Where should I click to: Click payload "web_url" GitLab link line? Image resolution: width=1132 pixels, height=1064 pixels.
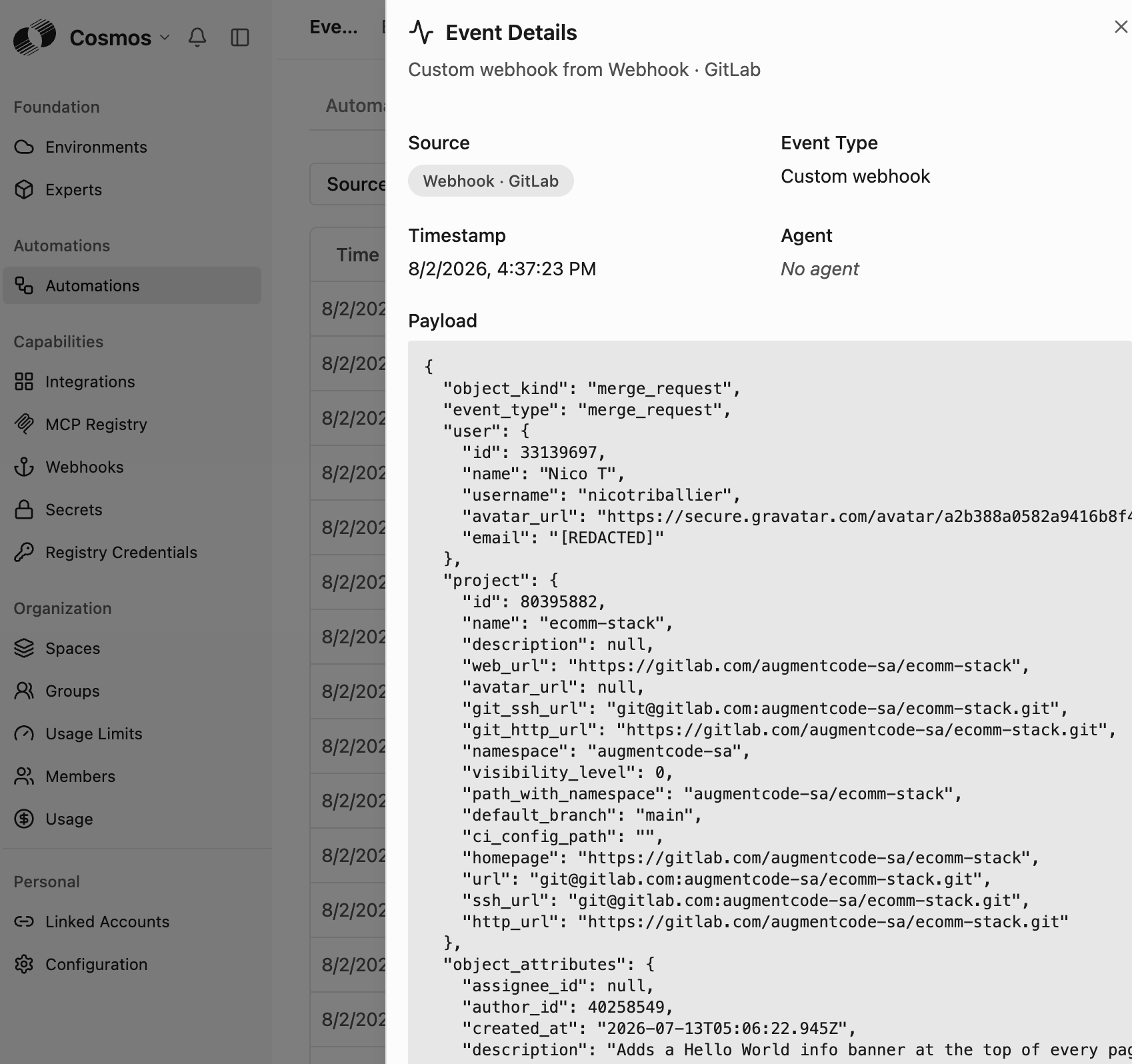pyautogui.click(x=746, y=666)
